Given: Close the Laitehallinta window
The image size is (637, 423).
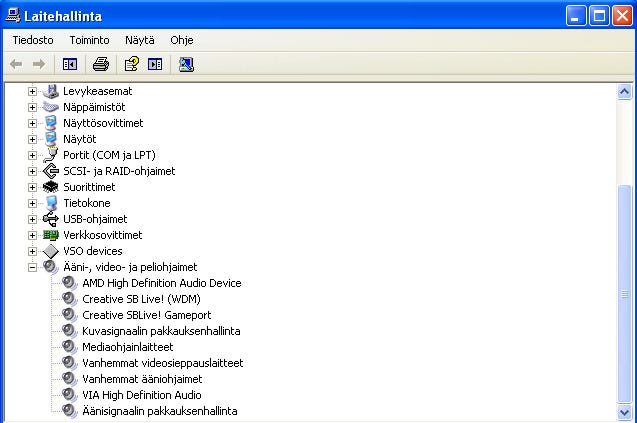Looking at the screenshot, I should tap(622, 16).
